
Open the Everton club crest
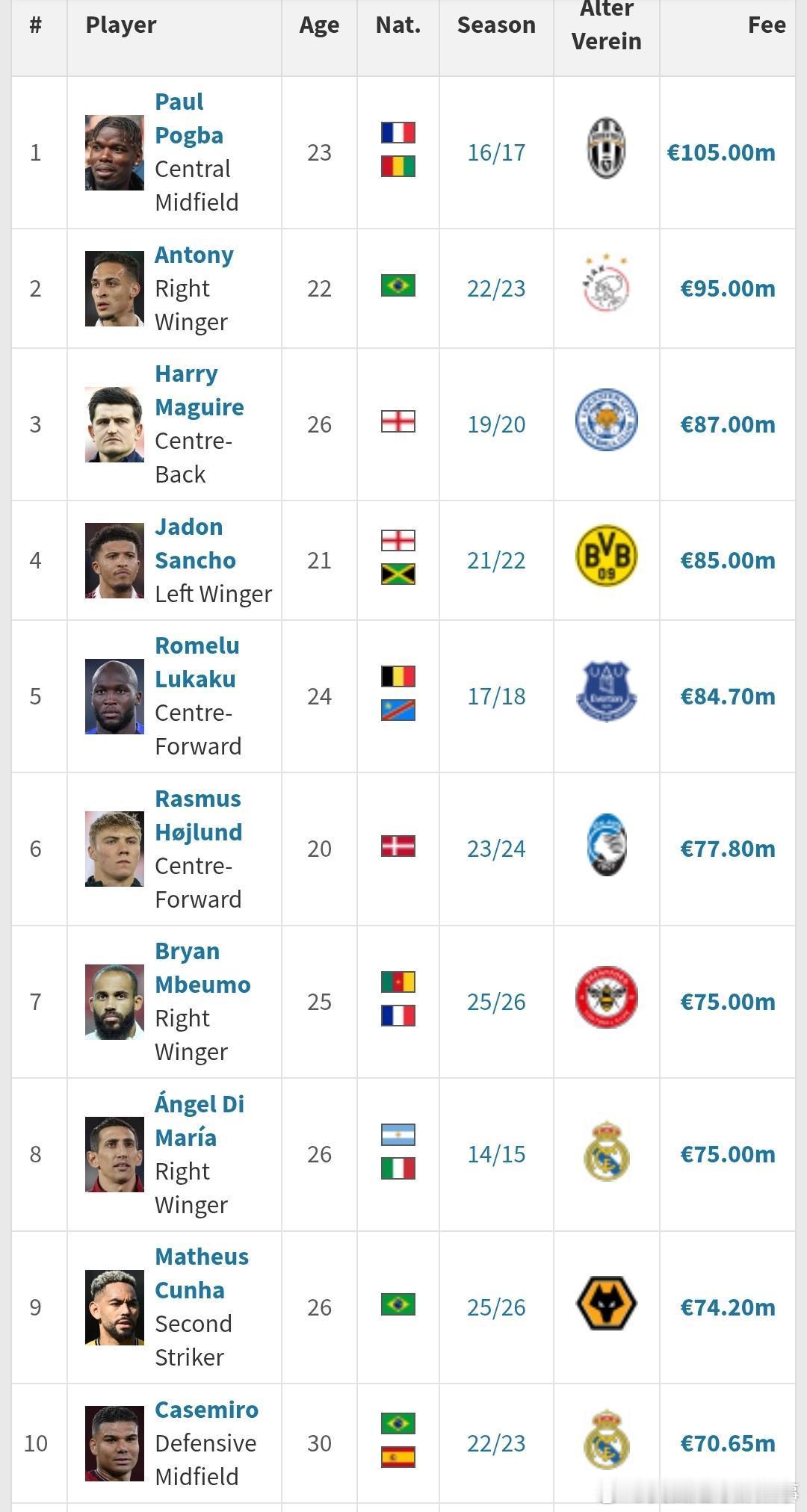click(606, 692)
